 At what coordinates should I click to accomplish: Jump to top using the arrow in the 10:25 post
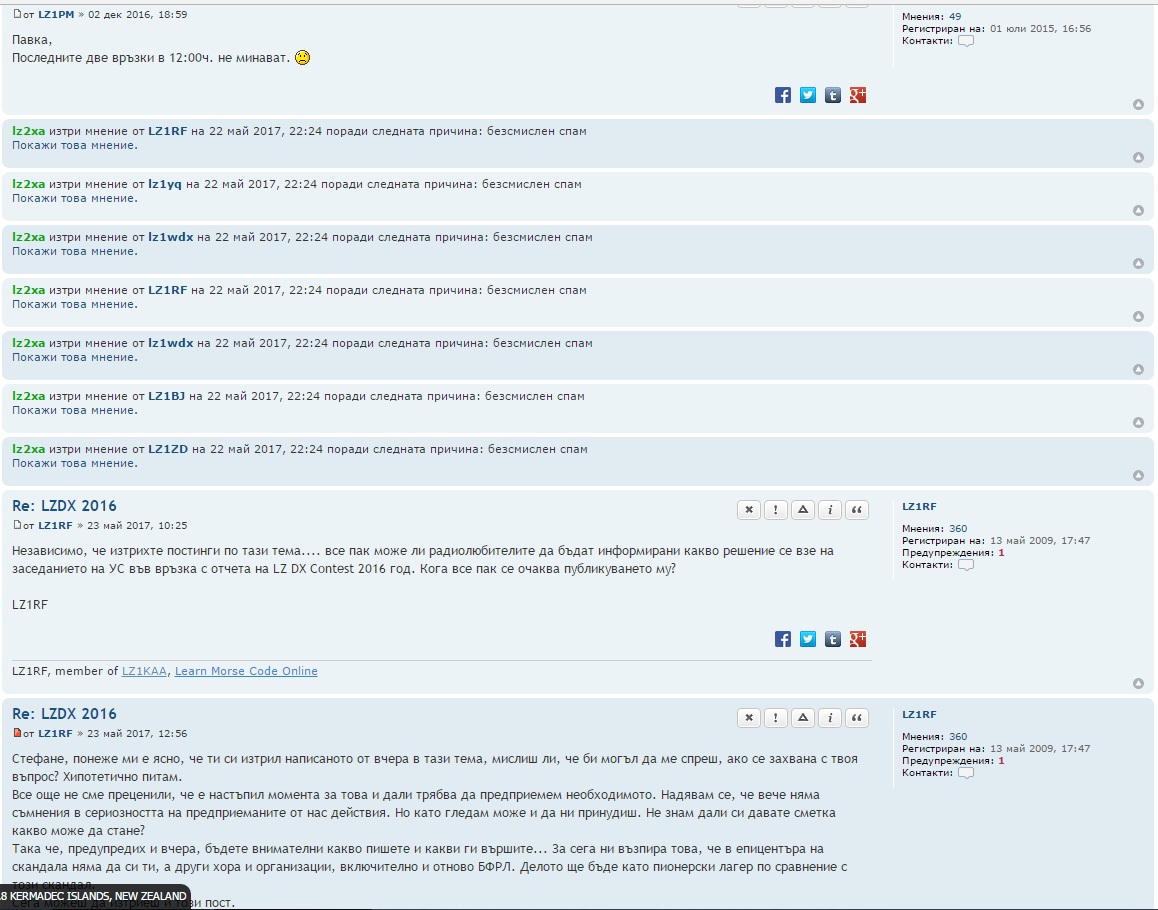tap(1138, 684)
